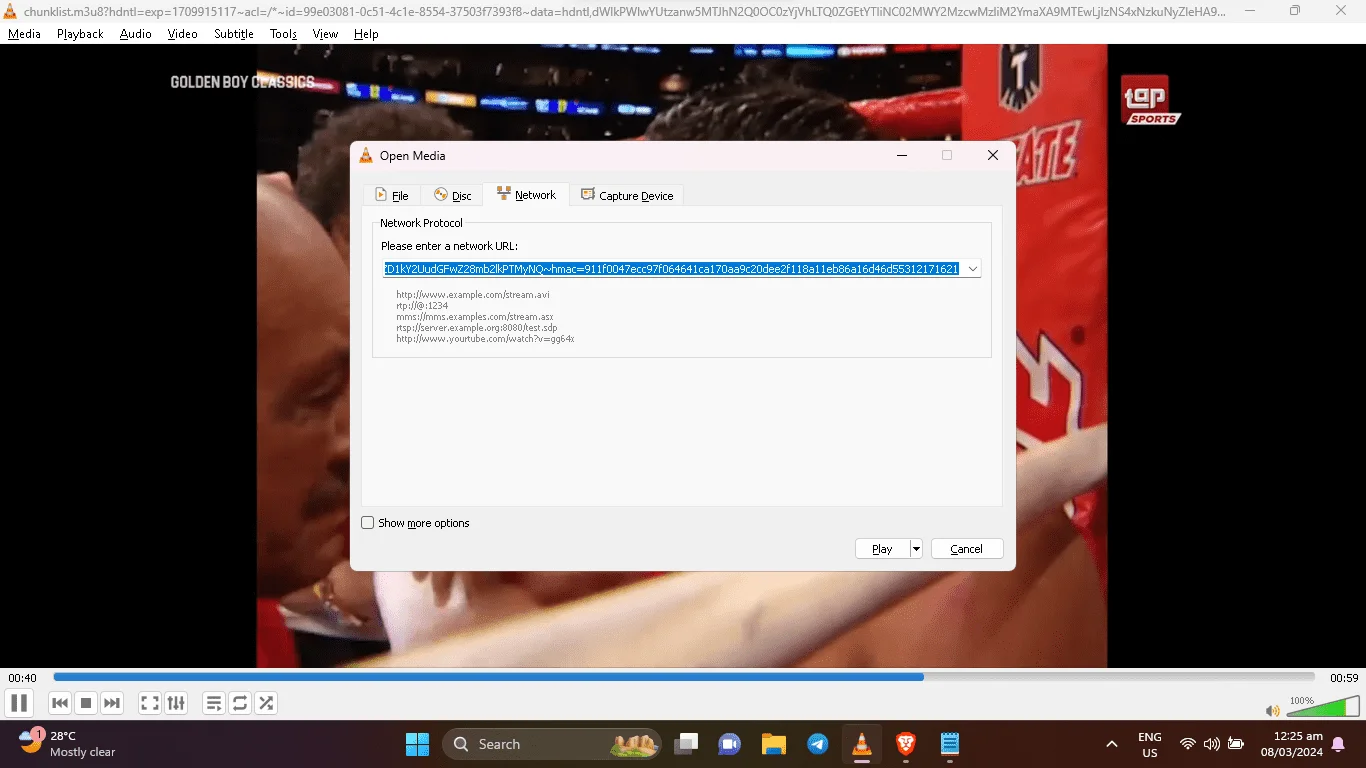Click the elapsed time 00:40 label
The width and height of the screenshot is (1366, 768).
point(23,678)
